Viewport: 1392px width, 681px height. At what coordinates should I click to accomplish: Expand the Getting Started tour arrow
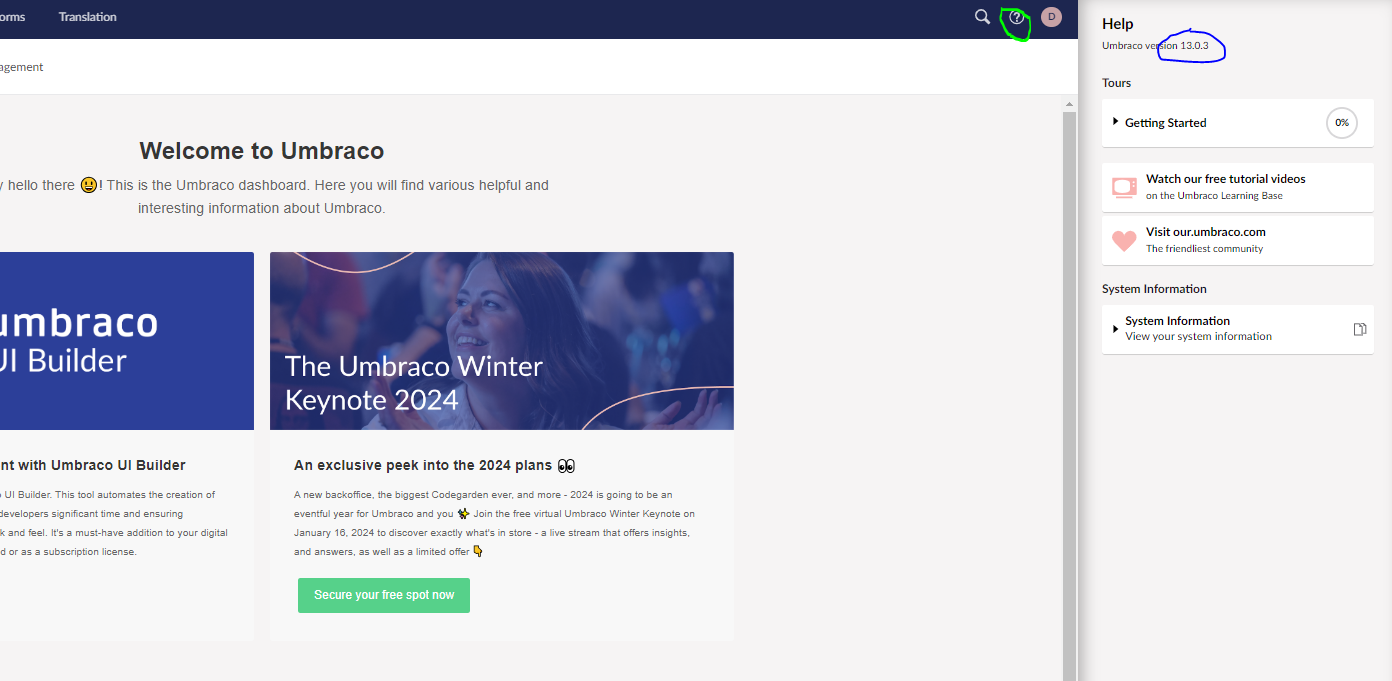coord(1116,122)
